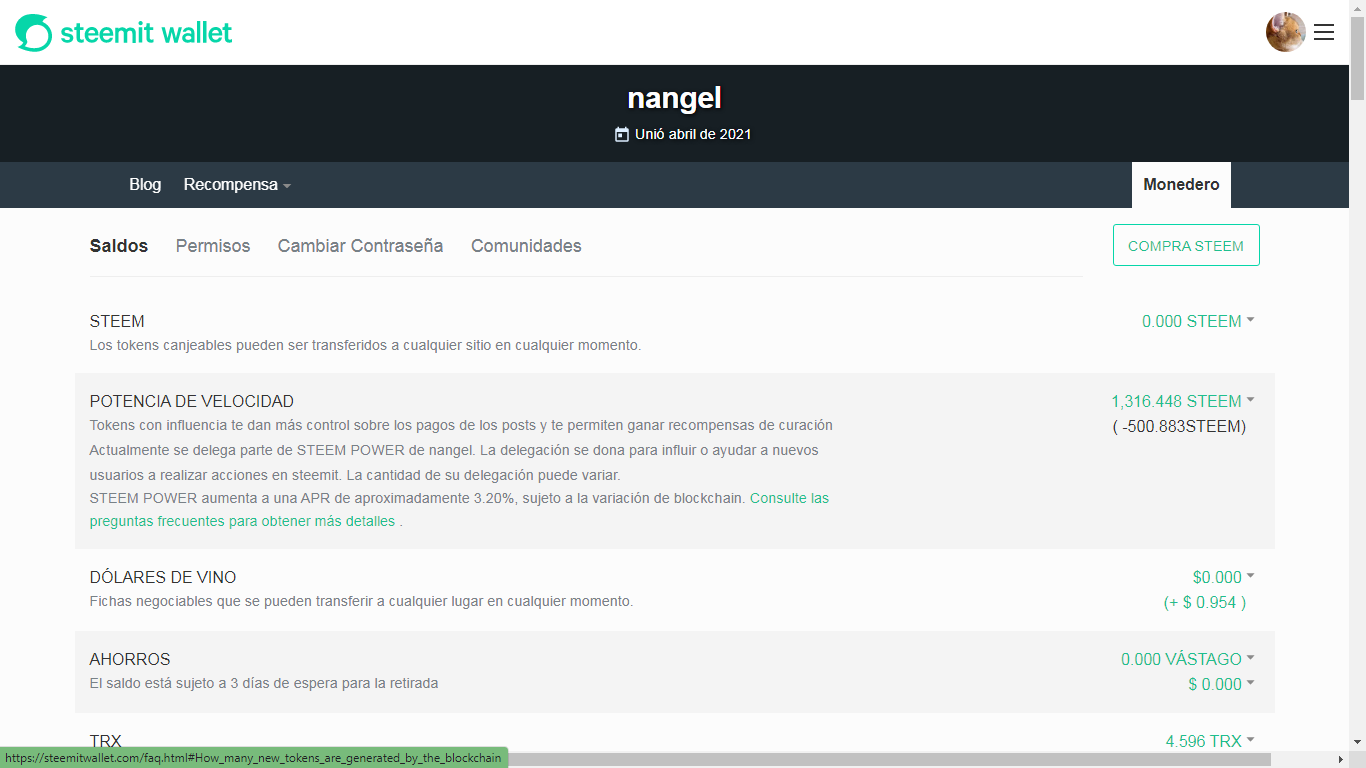Open the hamburger menu icon
Viewport: 1366px width, 768px height.
1324,32
